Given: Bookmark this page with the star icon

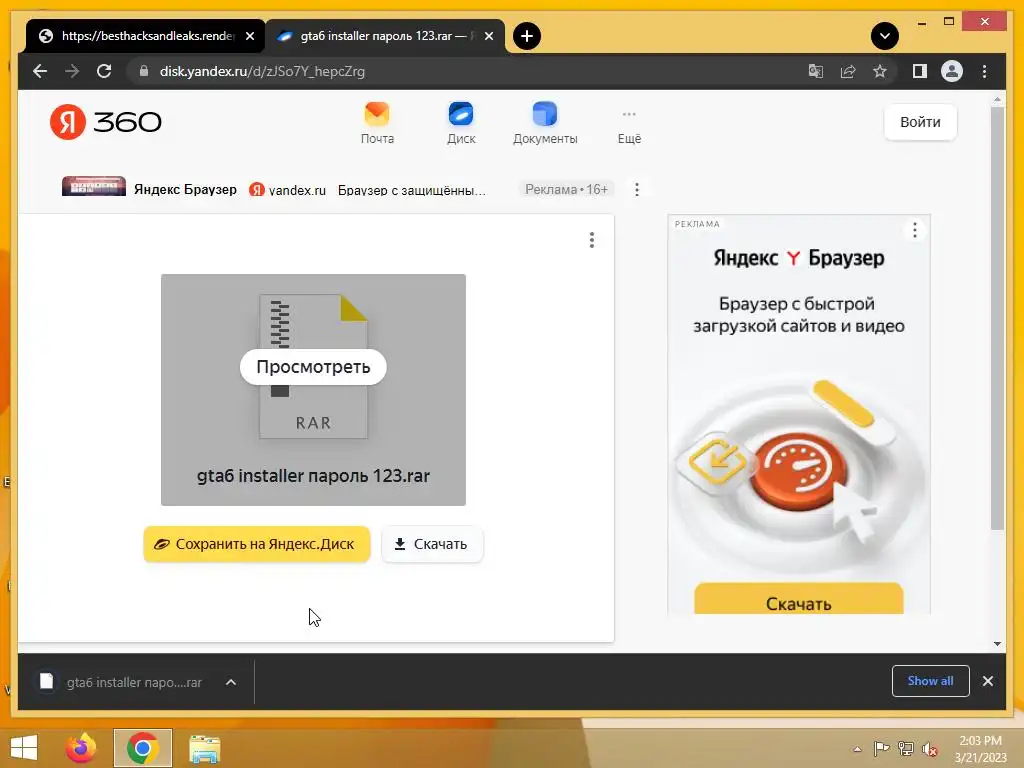Looking at the screenshot, I should (x=880, y=71).
